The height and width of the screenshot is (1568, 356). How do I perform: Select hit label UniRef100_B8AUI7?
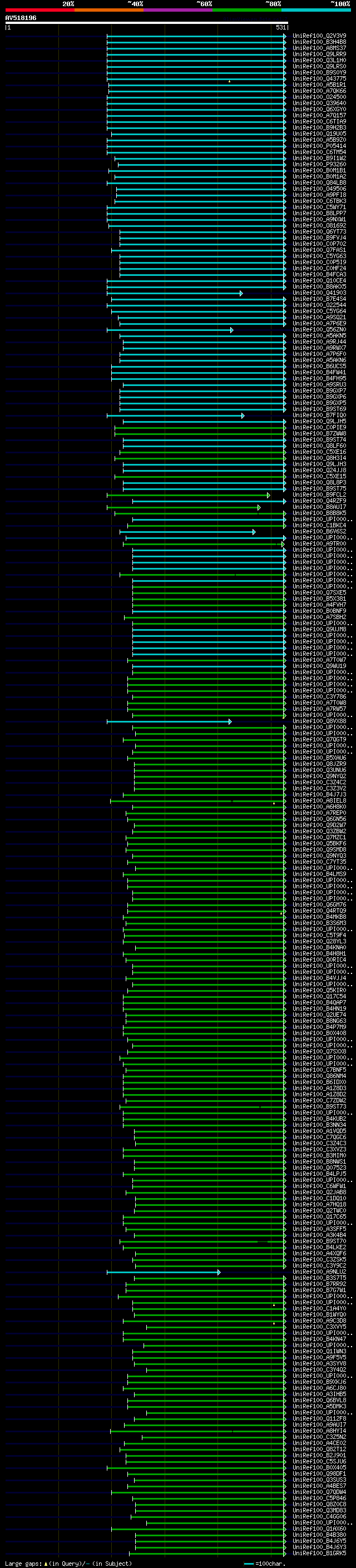click(319, 507)
